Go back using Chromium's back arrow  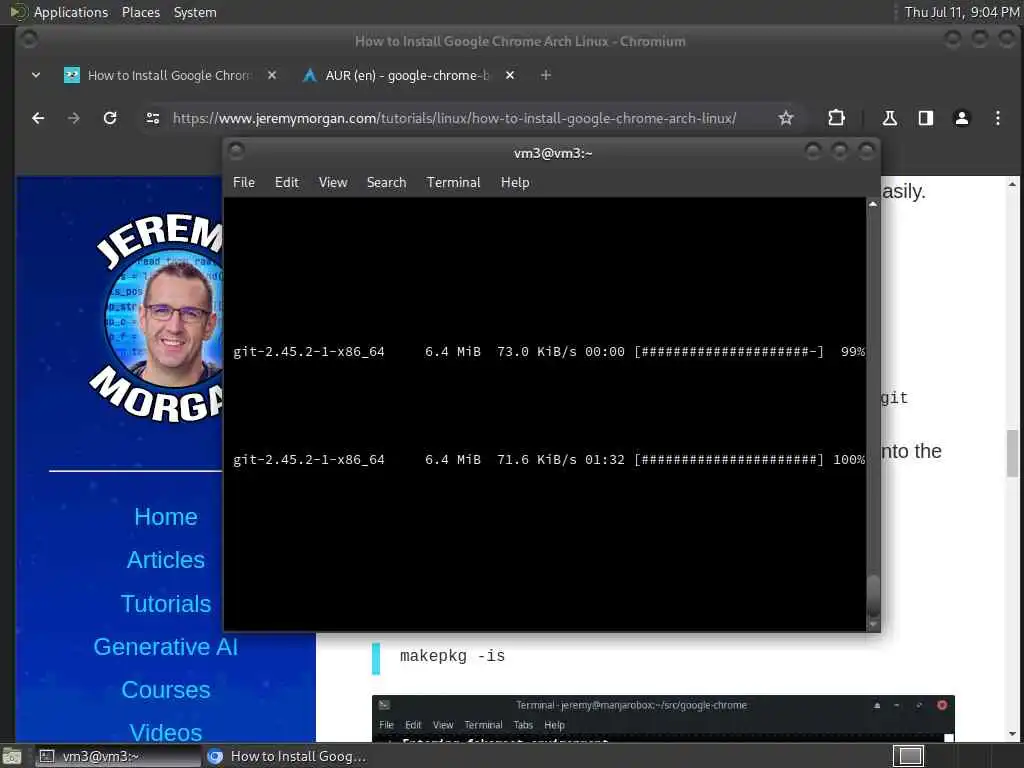click(38, 118)
